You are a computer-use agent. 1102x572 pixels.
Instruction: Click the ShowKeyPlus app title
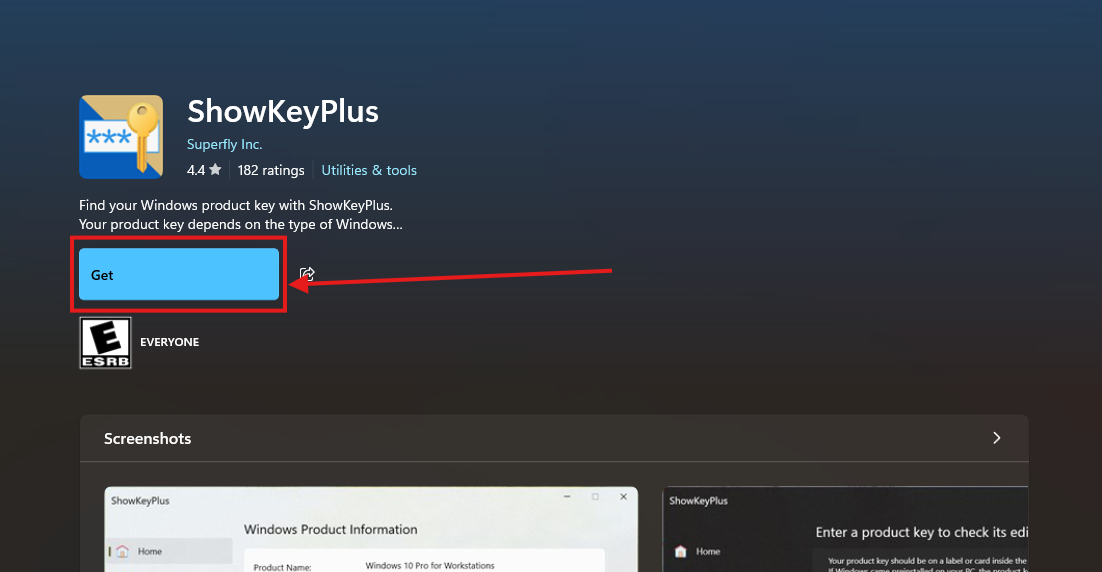click(283, 111)
